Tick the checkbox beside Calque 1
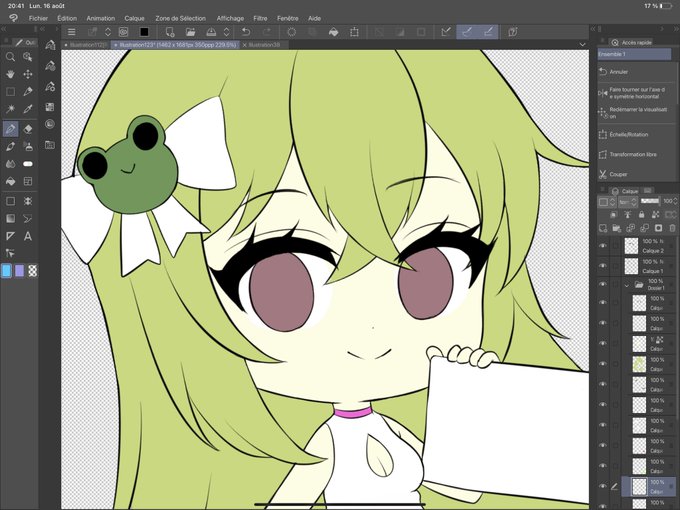Viewport: 680px width, 510px height. tap(615, 266)
